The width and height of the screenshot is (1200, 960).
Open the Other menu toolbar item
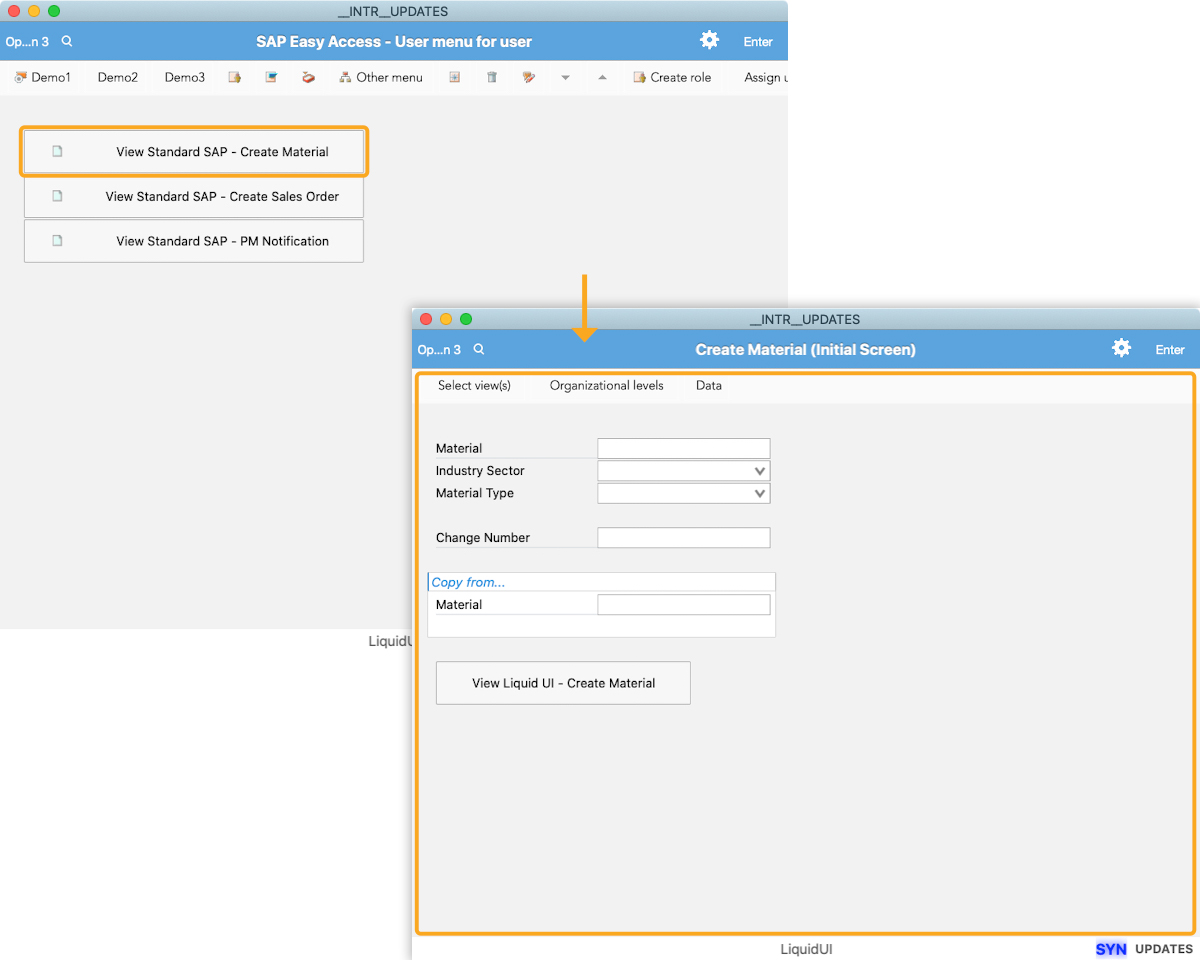(380, 77)
